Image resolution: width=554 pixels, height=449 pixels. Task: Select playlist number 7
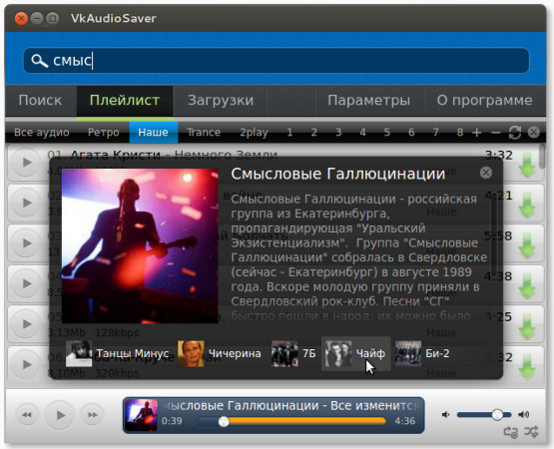[436, 132]
